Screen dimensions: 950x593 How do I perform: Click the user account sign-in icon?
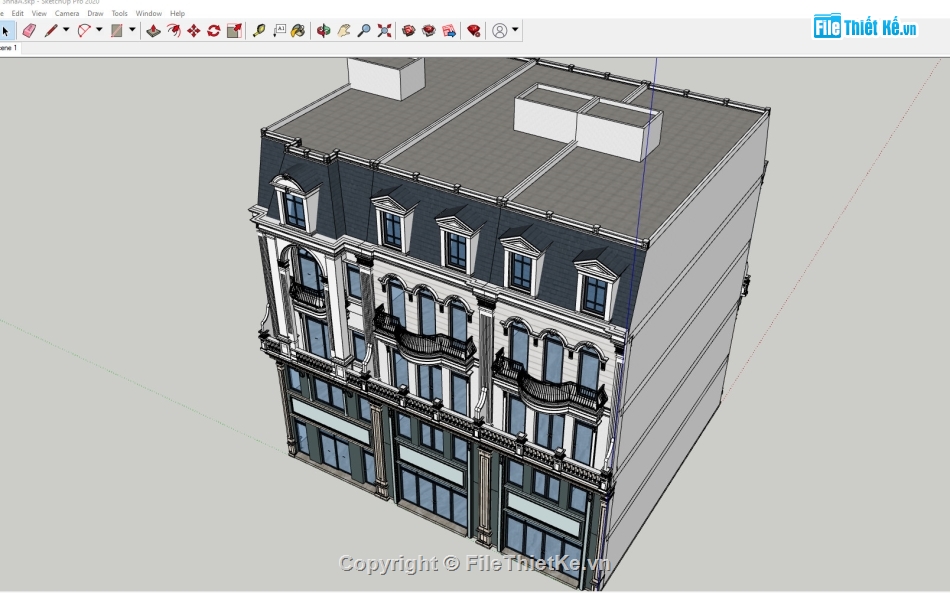(x=500, y=30)
